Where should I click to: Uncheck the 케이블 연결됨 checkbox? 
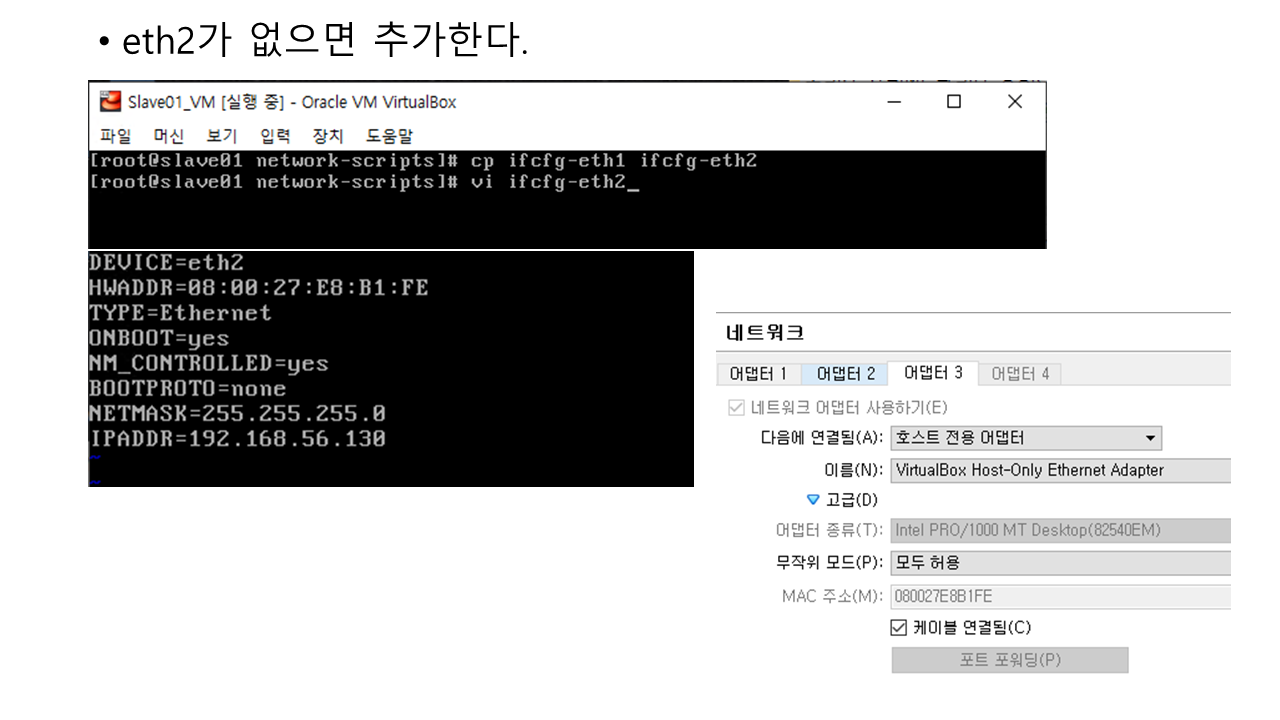(898, 628)
